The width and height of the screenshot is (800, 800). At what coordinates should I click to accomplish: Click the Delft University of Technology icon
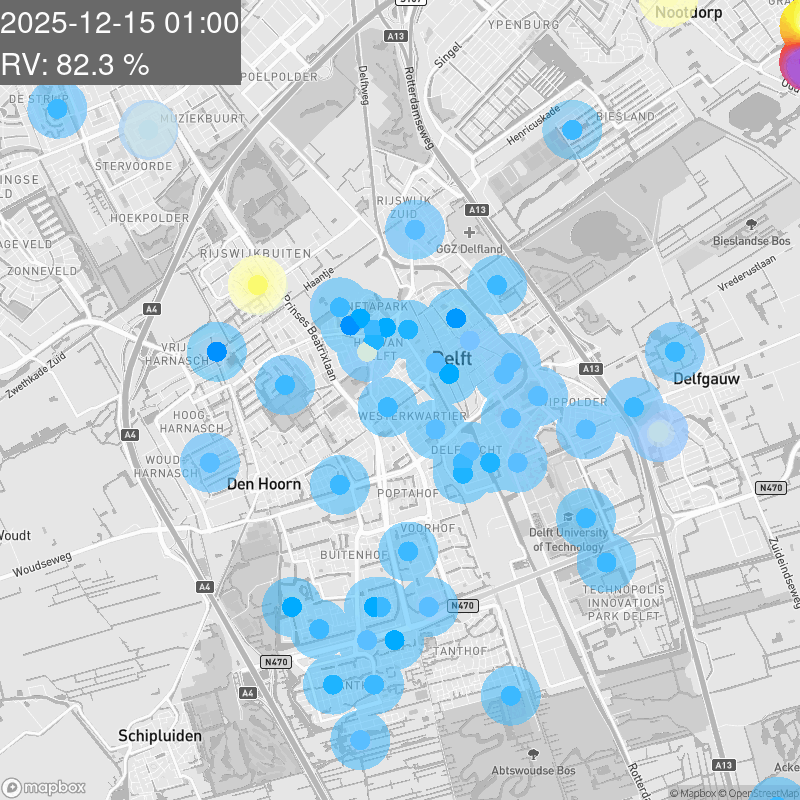(x=569, y=516)
